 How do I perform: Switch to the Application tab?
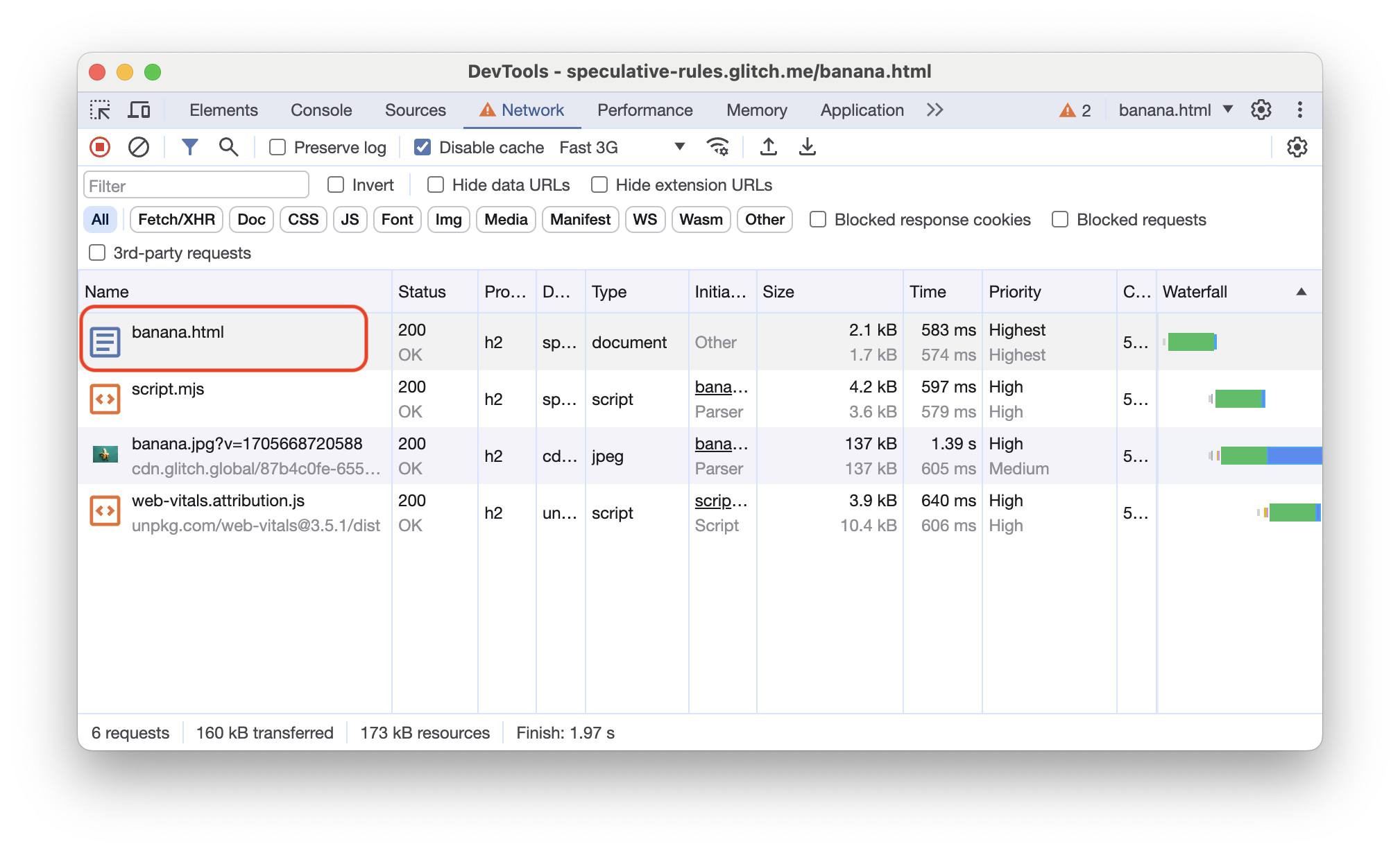point(862,109)
